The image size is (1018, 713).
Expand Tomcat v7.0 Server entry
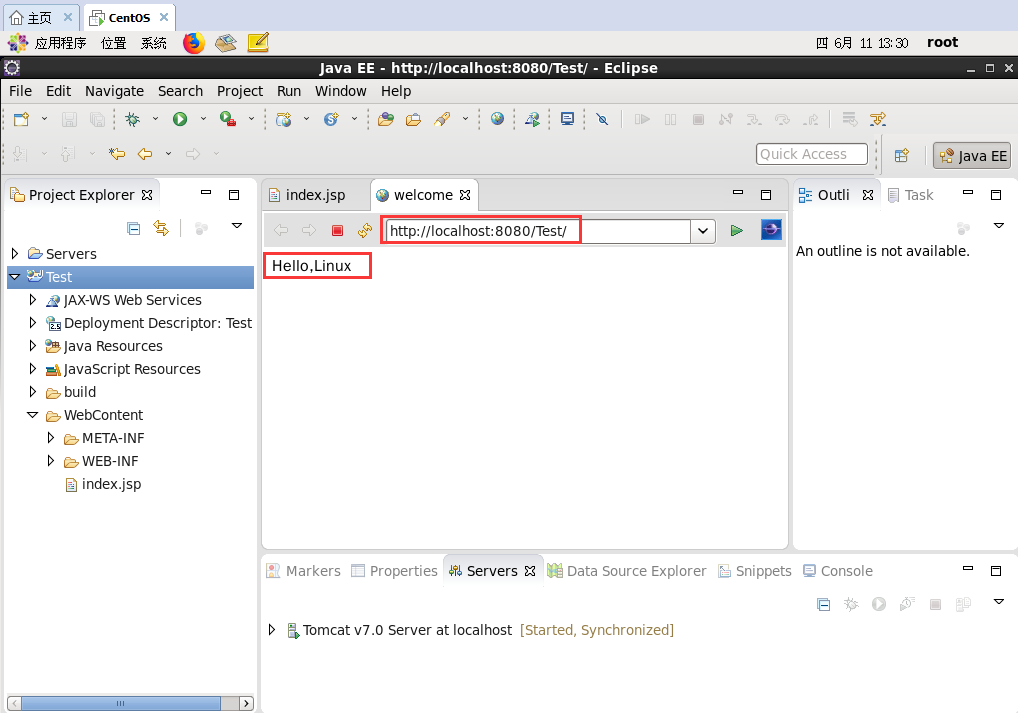click(x=272, y=629)
